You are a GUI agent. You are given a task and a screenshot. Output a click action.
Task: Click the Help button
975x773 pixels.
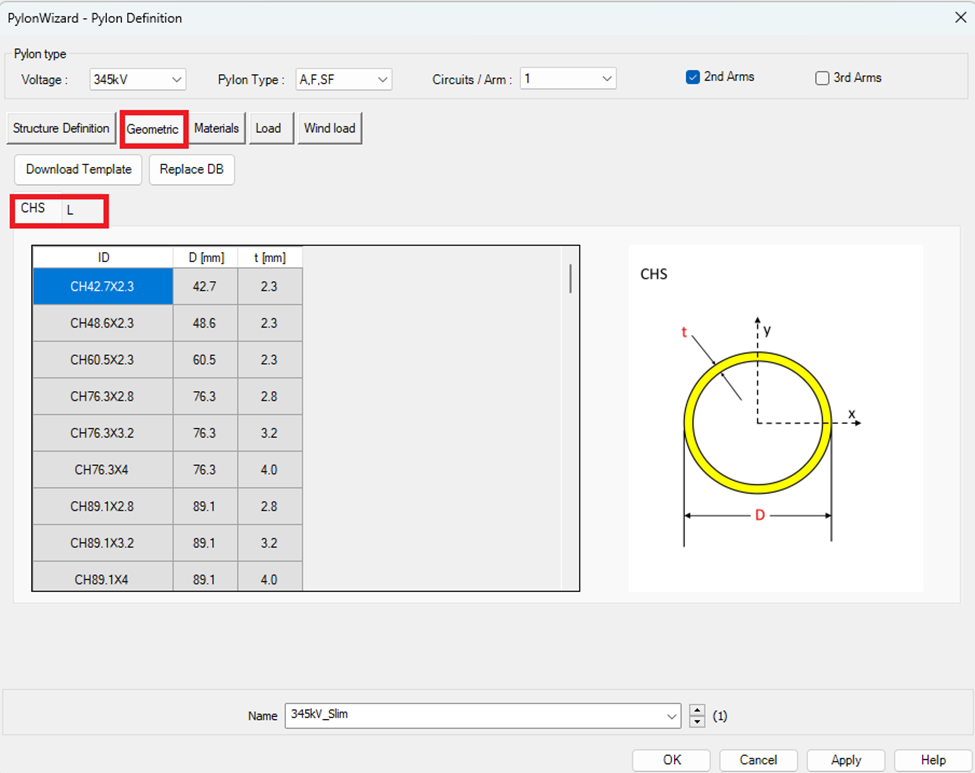[x=932, y=760]
